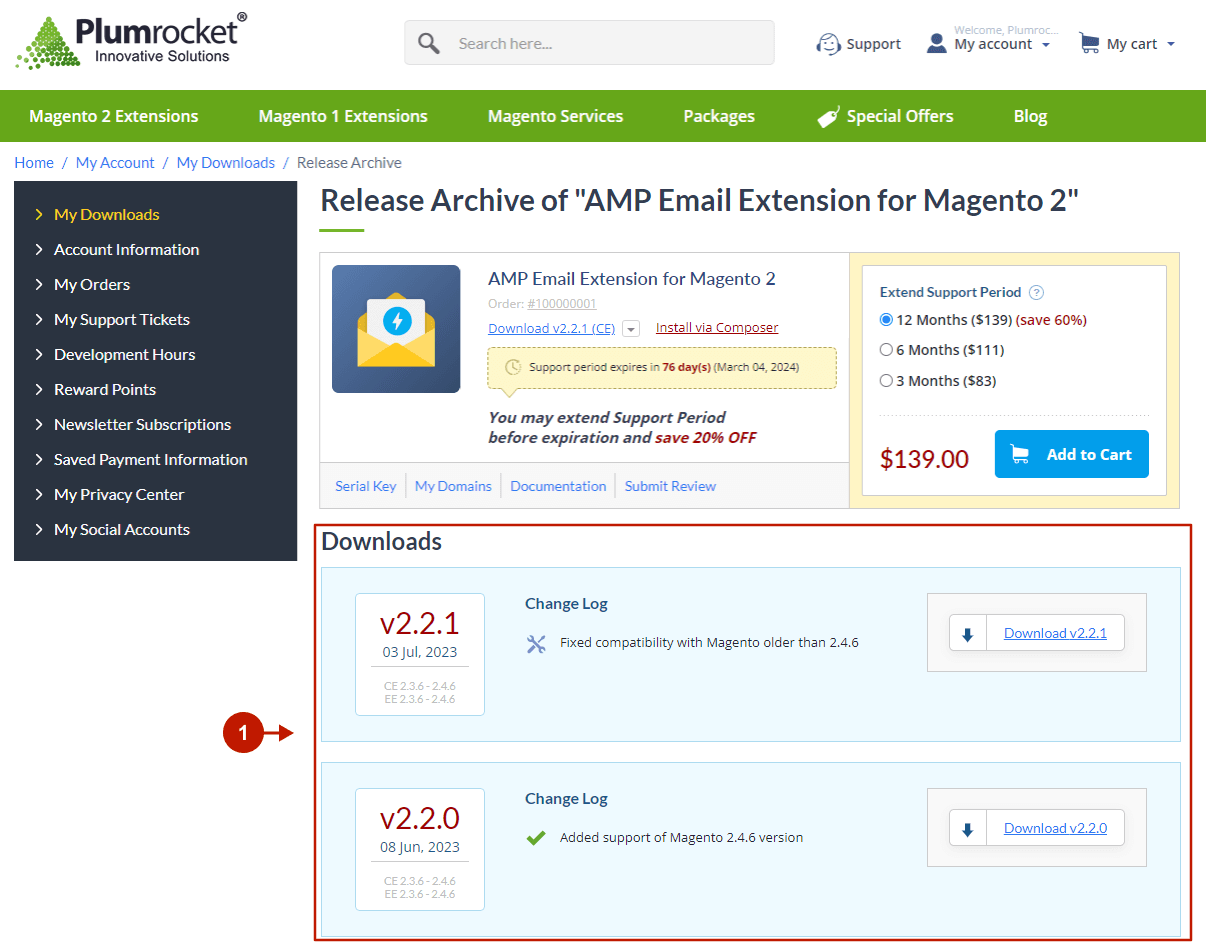Click the Plumrocket logo
Image resolution: width=1206 pixels, height=944 pixels.
(x=131, y=42)
